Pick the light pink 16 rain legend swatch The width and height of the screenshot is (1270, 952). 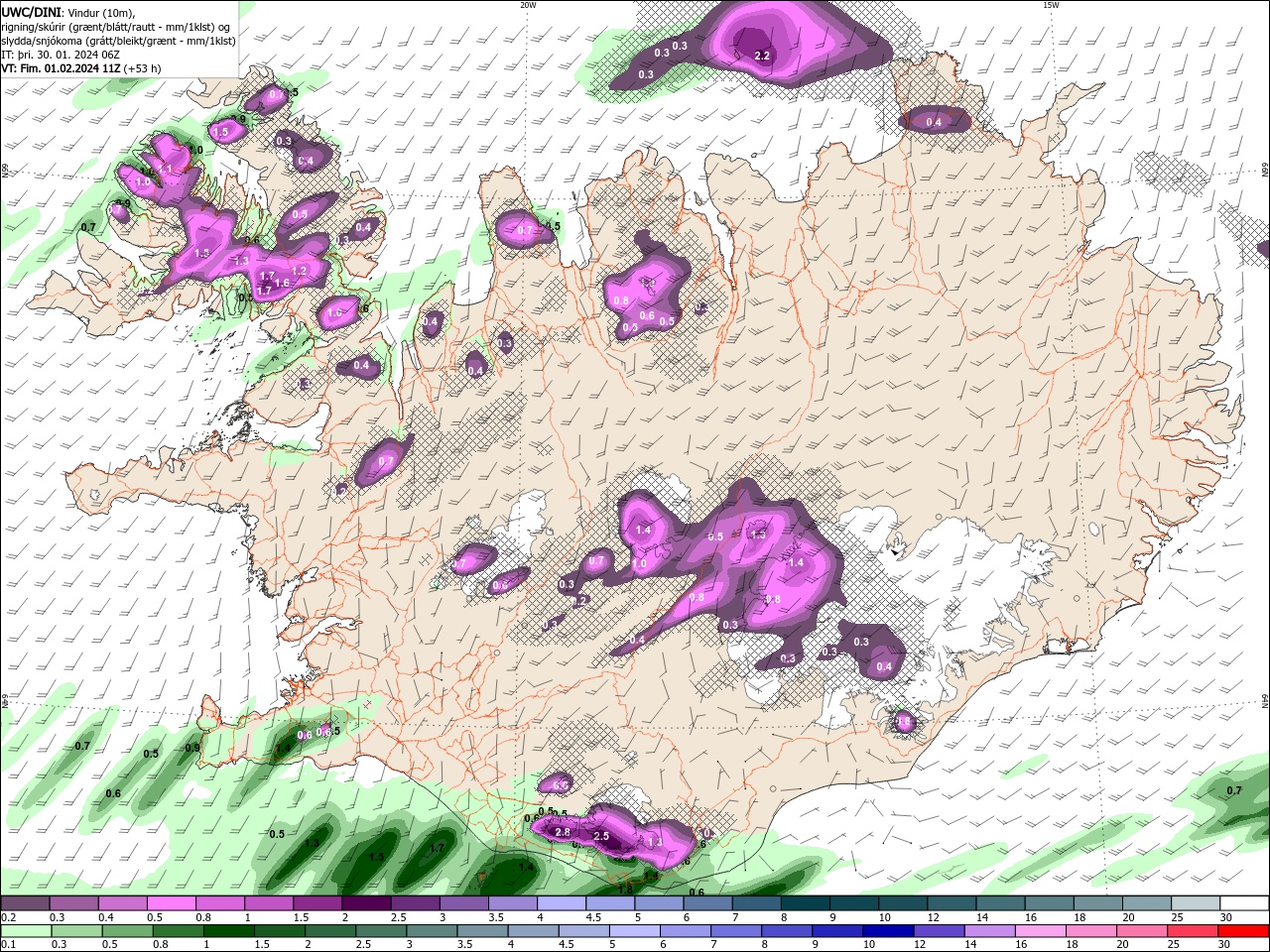click(x=1042, y=931)
